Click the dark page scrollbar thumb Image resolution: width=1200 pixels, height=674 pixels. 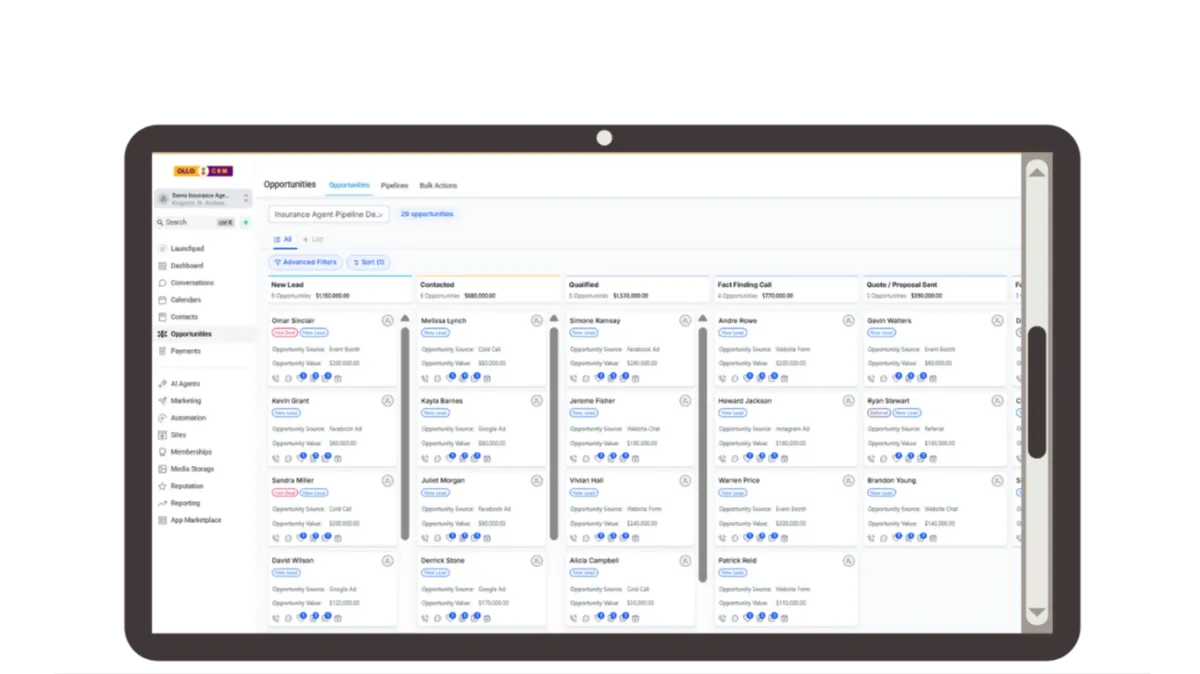pos(1037,392)
